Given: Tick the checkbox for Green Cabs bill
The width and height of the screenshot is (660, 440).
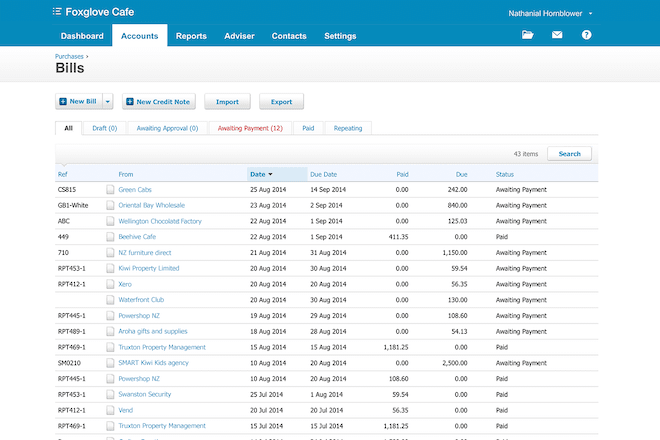Looking at the screenshot, I should point(110,189).
